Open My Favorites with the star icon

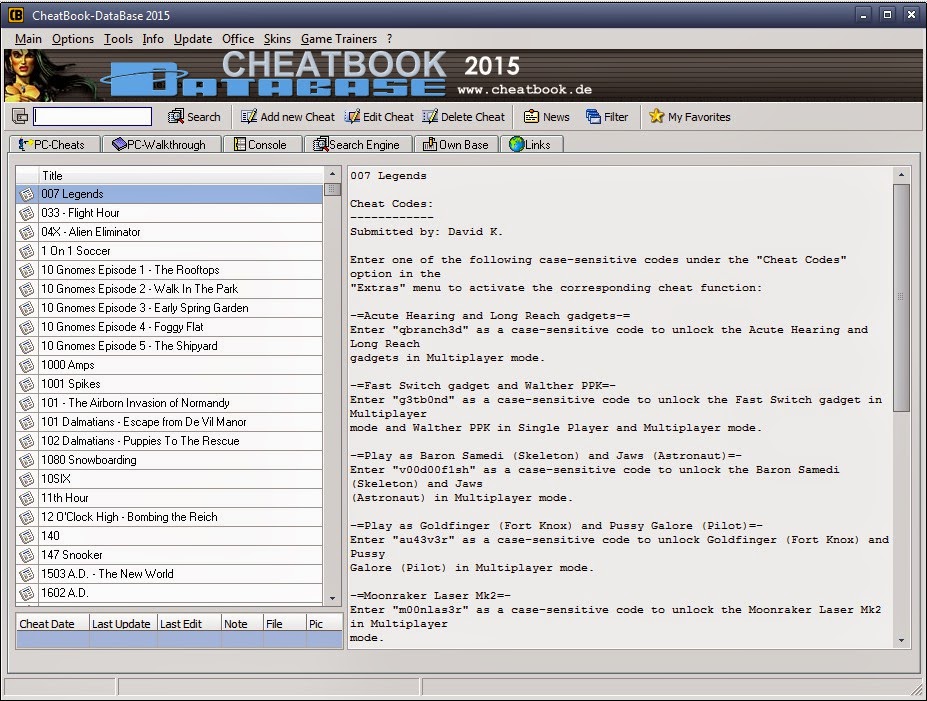(x=689, y=116)
